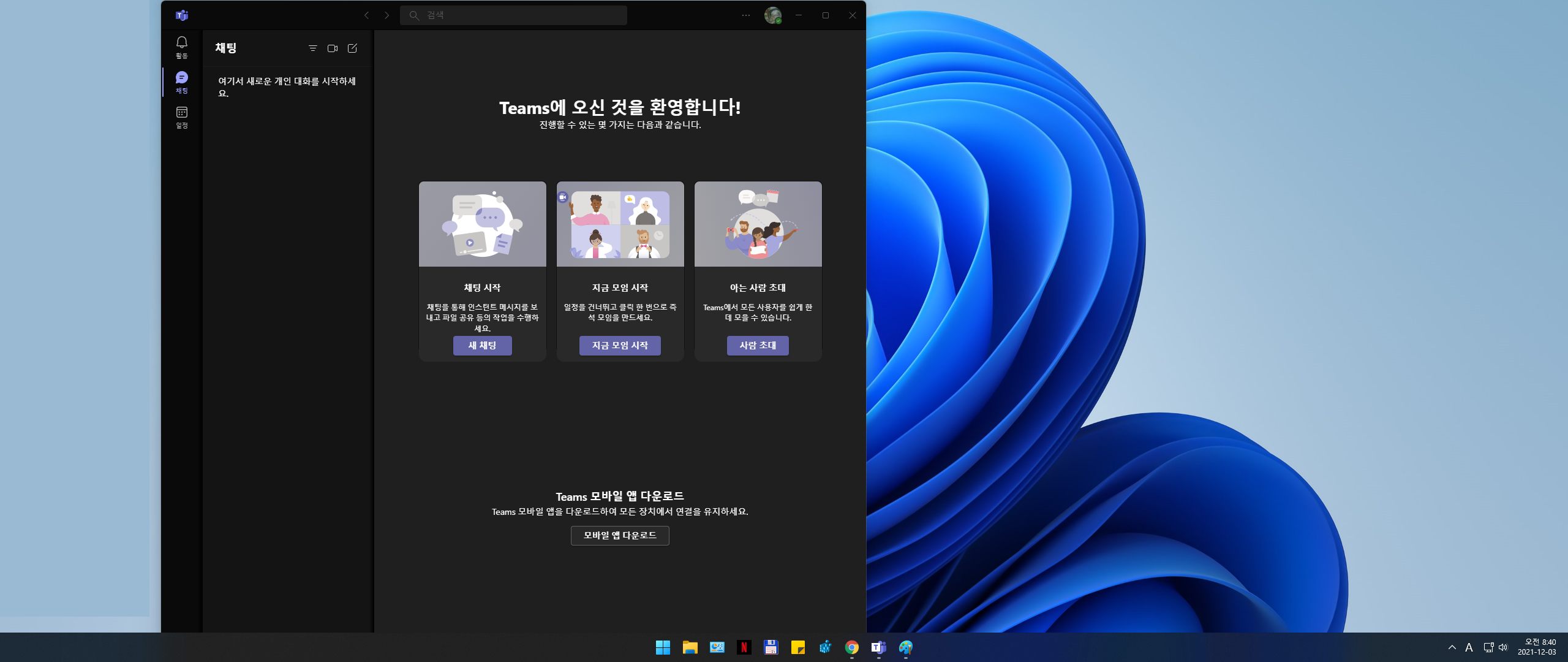Open the volume icon in system tray
Image resolution: width=1568 pixels, height=662 pixels.
click(x=1503, y=647)
